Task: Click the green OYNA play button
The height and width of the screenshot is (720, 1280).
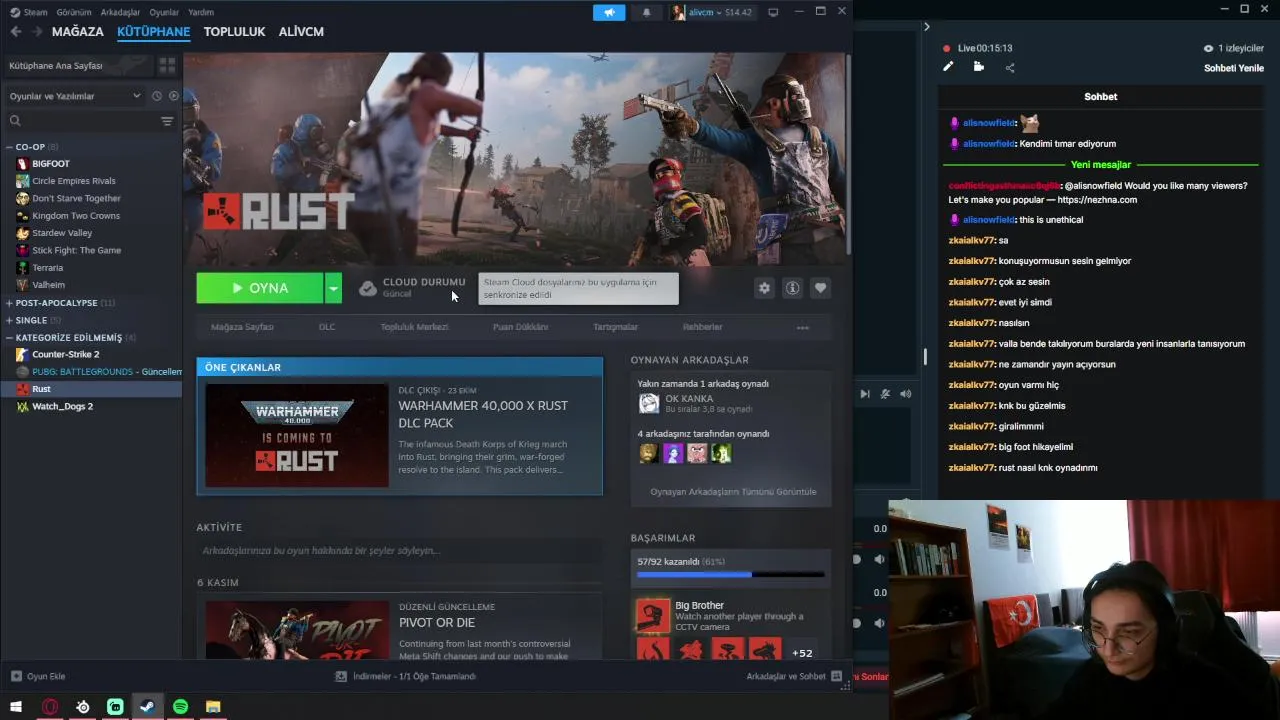Action: point(260,288)
